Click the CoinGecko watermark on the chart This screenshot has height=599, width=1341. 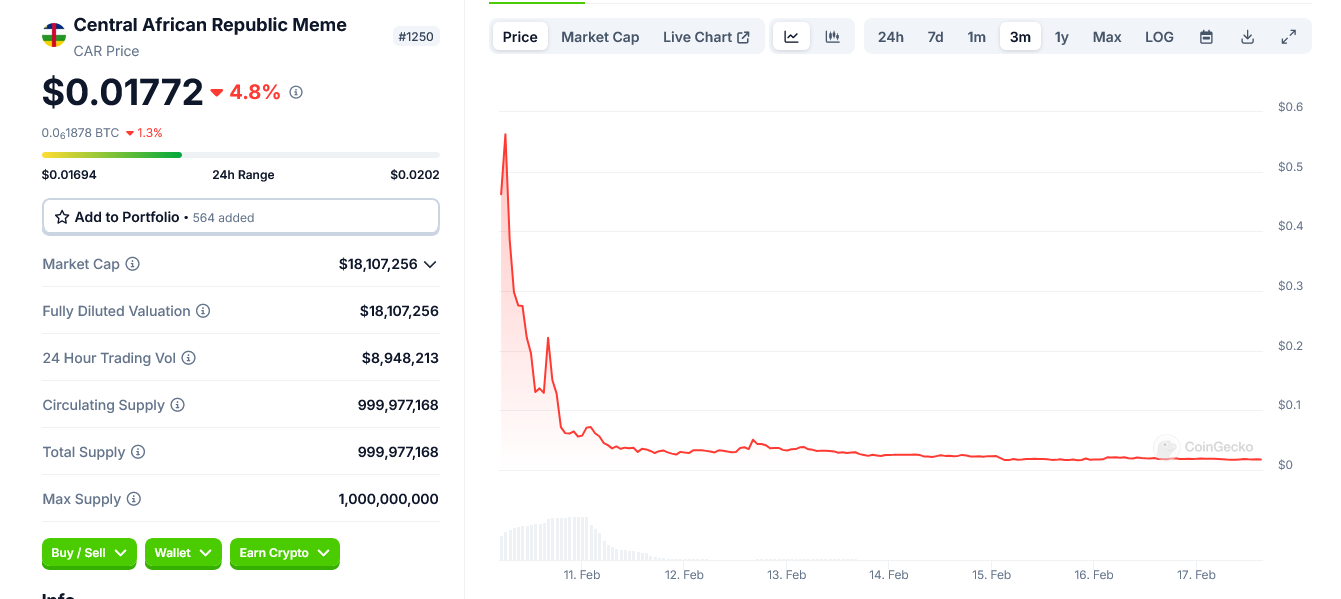[x=1204, y=448]
